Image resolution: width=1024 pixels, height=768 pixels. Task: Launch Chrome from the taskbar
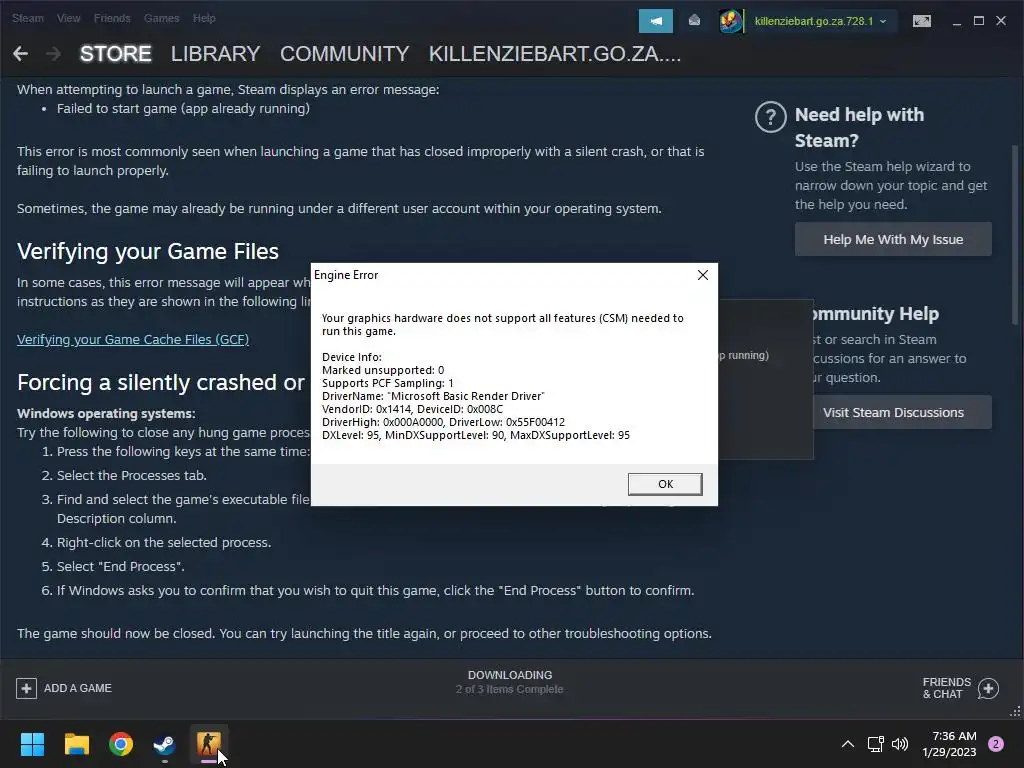(121, 744)
